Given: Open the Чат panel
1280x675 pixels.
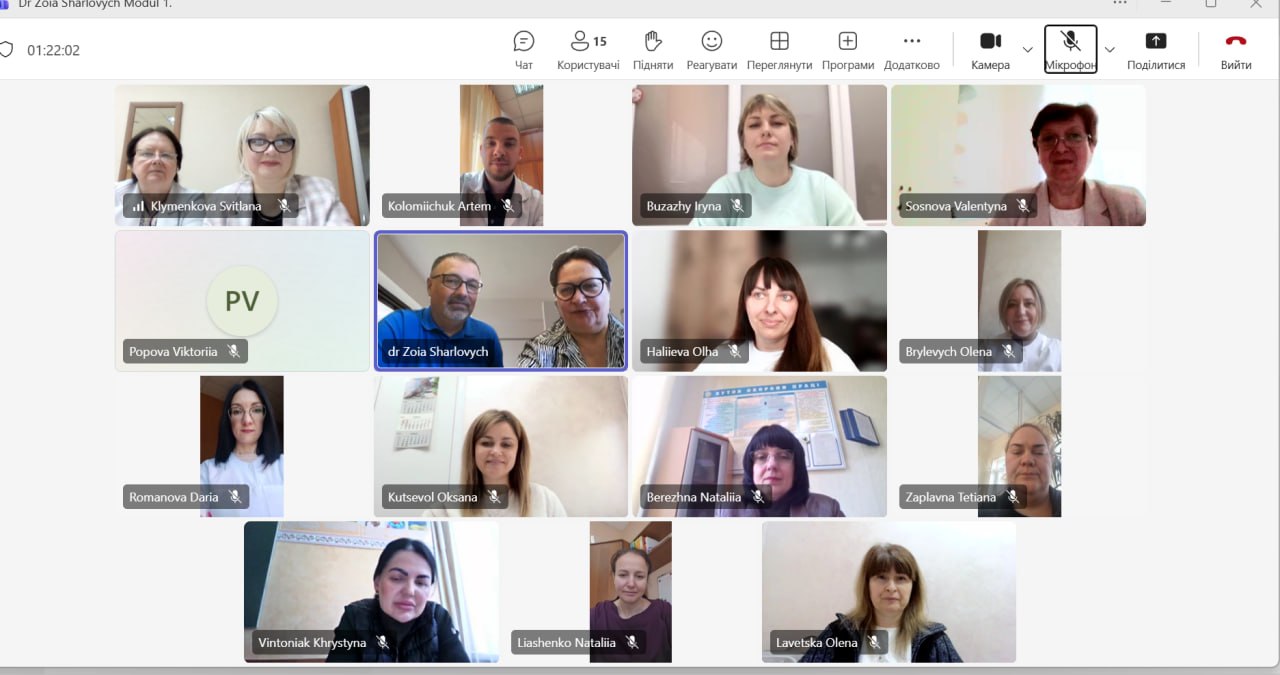Looking at the screenshot, I should point(524,50).
